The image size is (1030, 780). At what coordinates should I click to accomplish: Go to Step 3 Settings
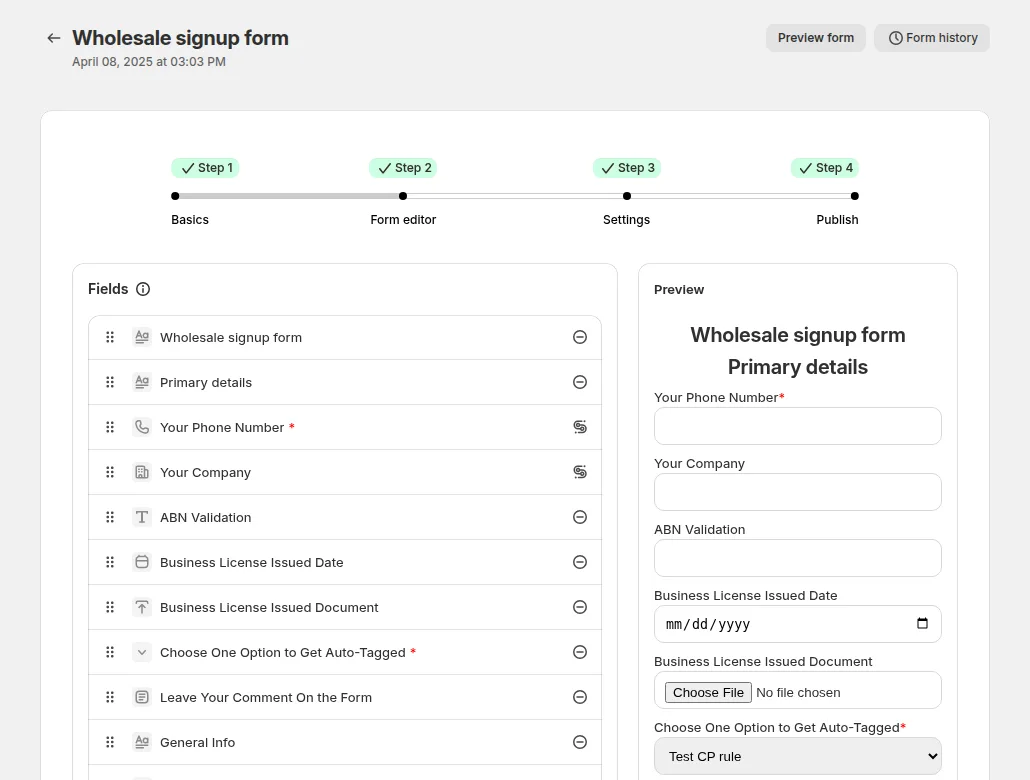pyautogui.click(x=627, y=168)
